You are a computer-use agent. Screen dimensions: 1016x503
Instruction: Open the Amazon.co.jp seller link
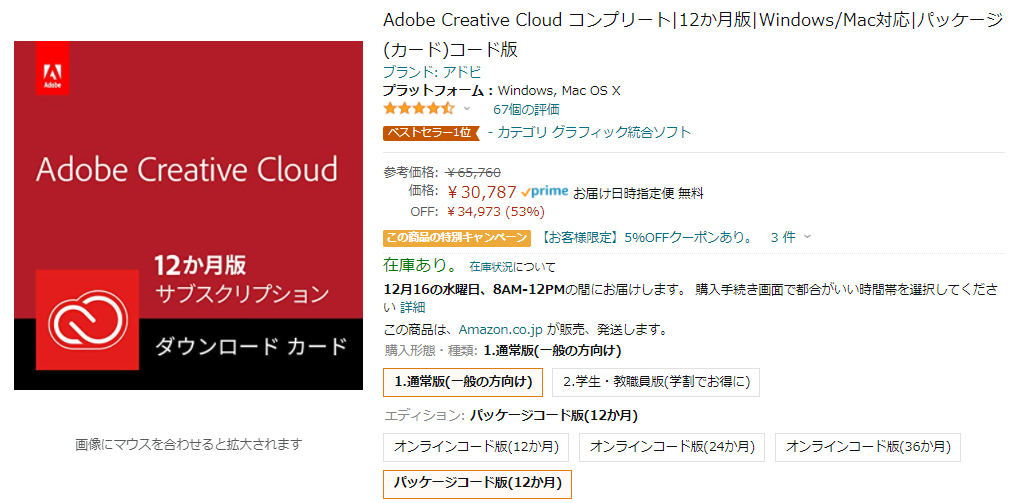(500, 329)
